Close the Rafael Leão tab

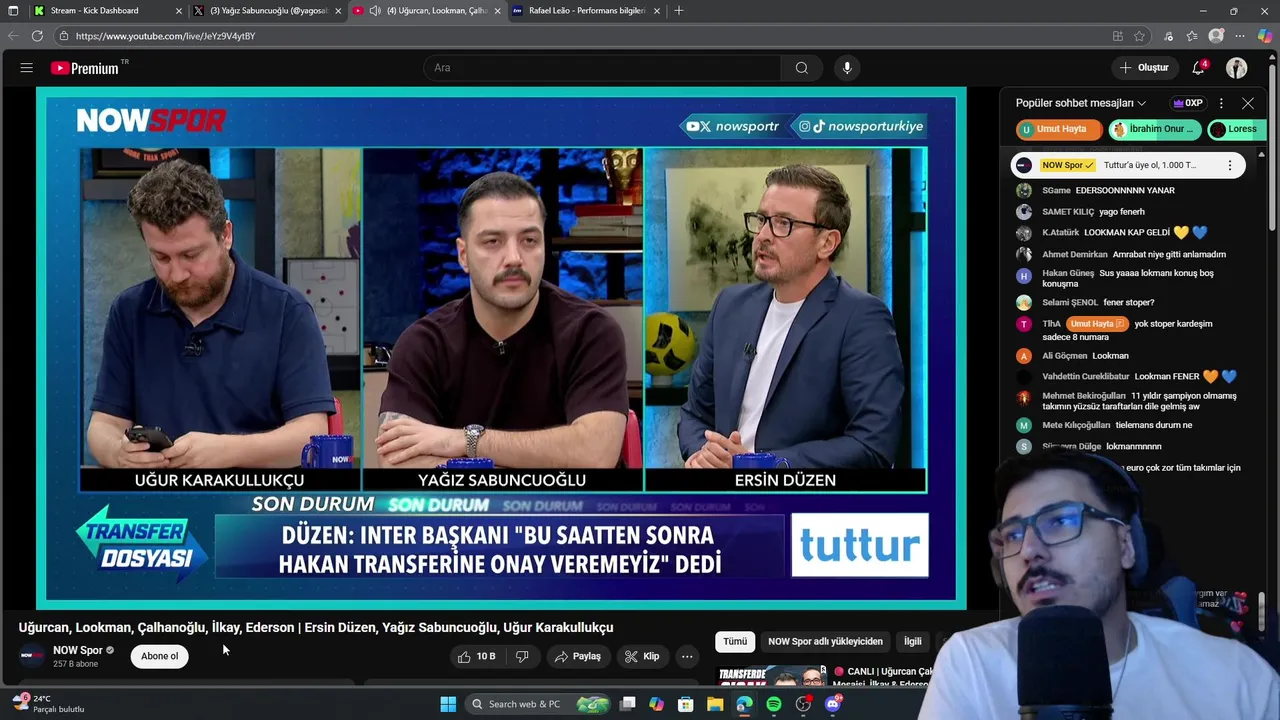point(657,10)
